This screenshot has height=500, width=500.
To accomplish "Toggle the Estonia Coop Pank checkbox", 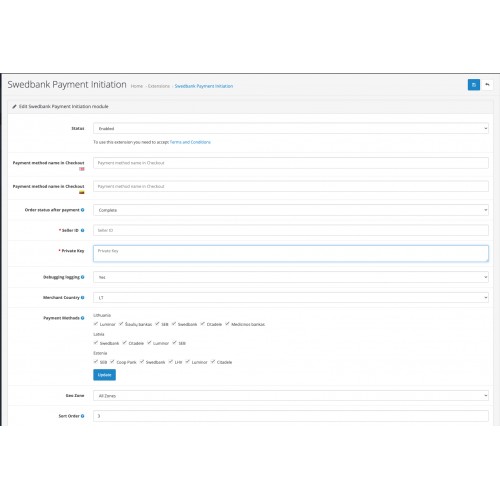I will pyautogui.click(x=112, y=362).
